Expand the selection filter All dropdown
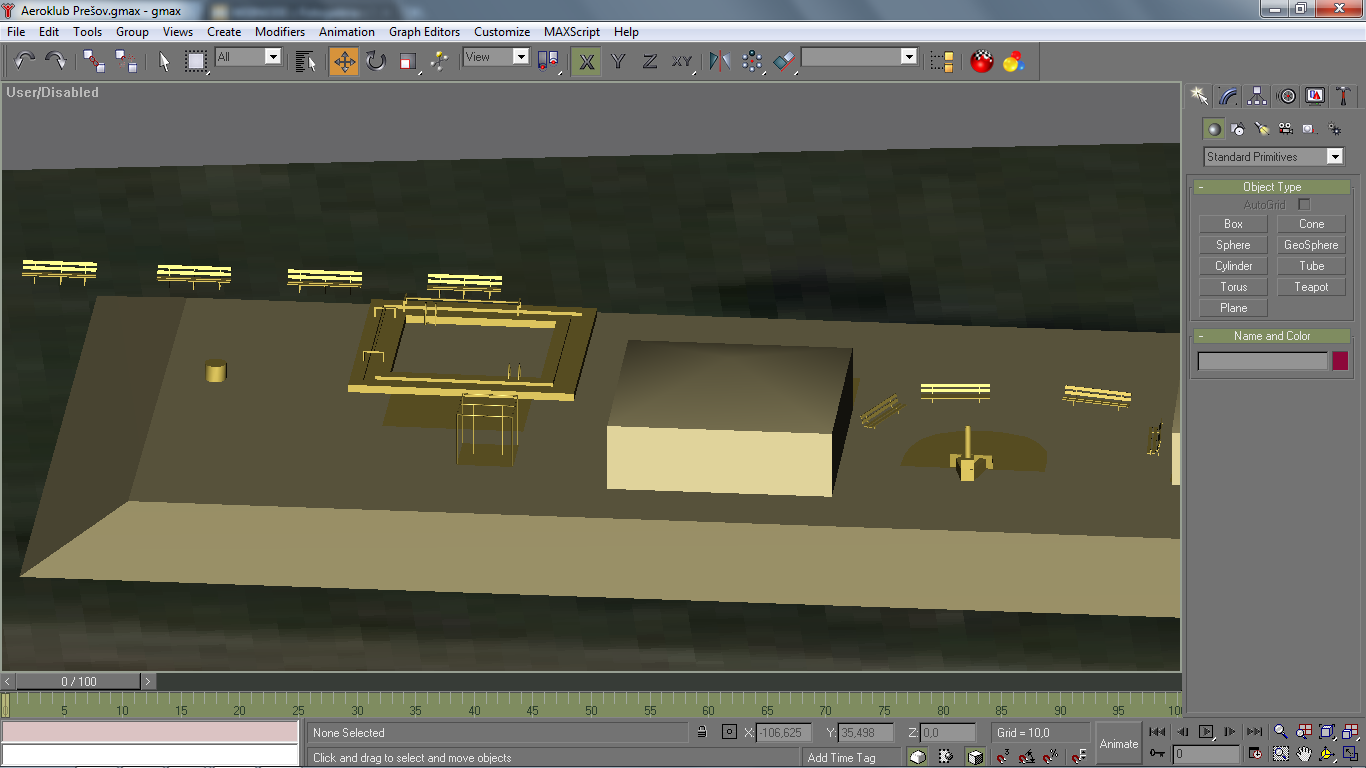Viewport: 1366px width, 768px height. (x=249, y=57)
